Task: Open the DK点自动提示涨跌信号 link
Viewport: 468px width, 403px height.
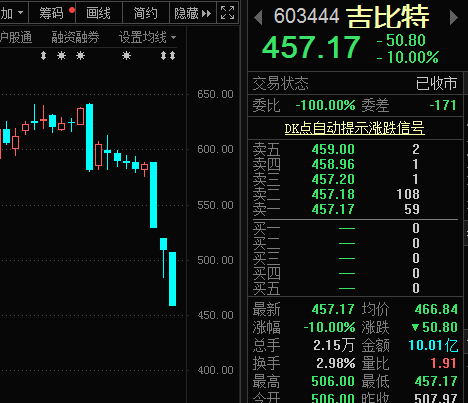Action: click(x=355, y=128)
